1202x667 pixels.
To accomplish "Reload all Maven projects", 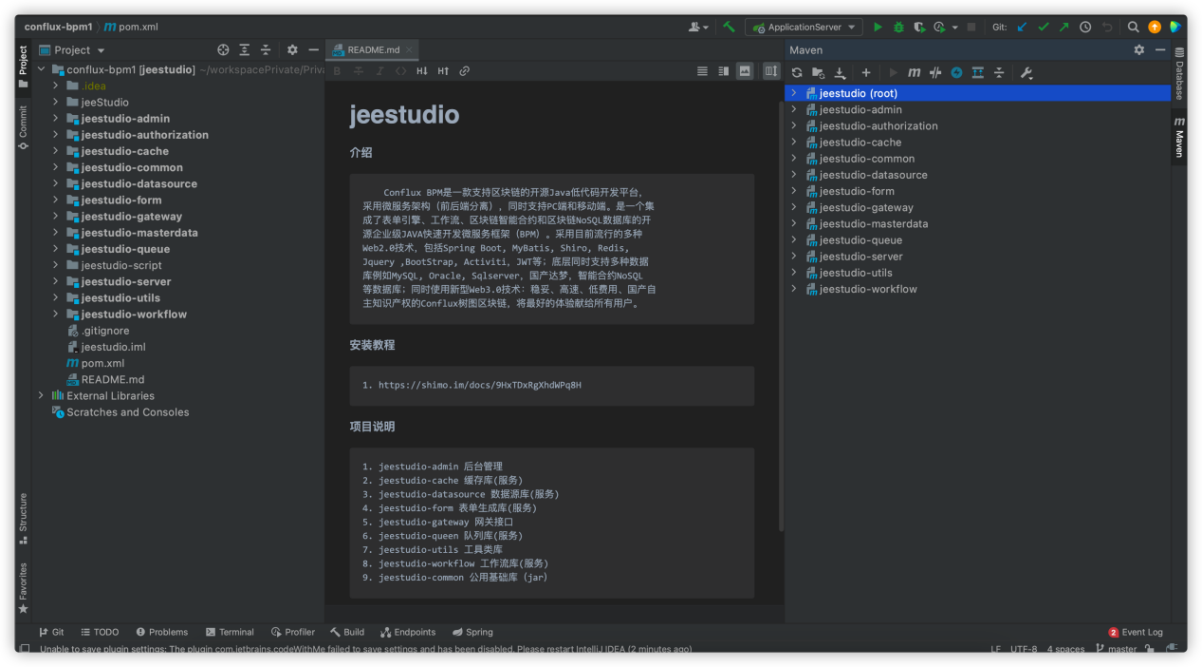I will click(797, 72).
